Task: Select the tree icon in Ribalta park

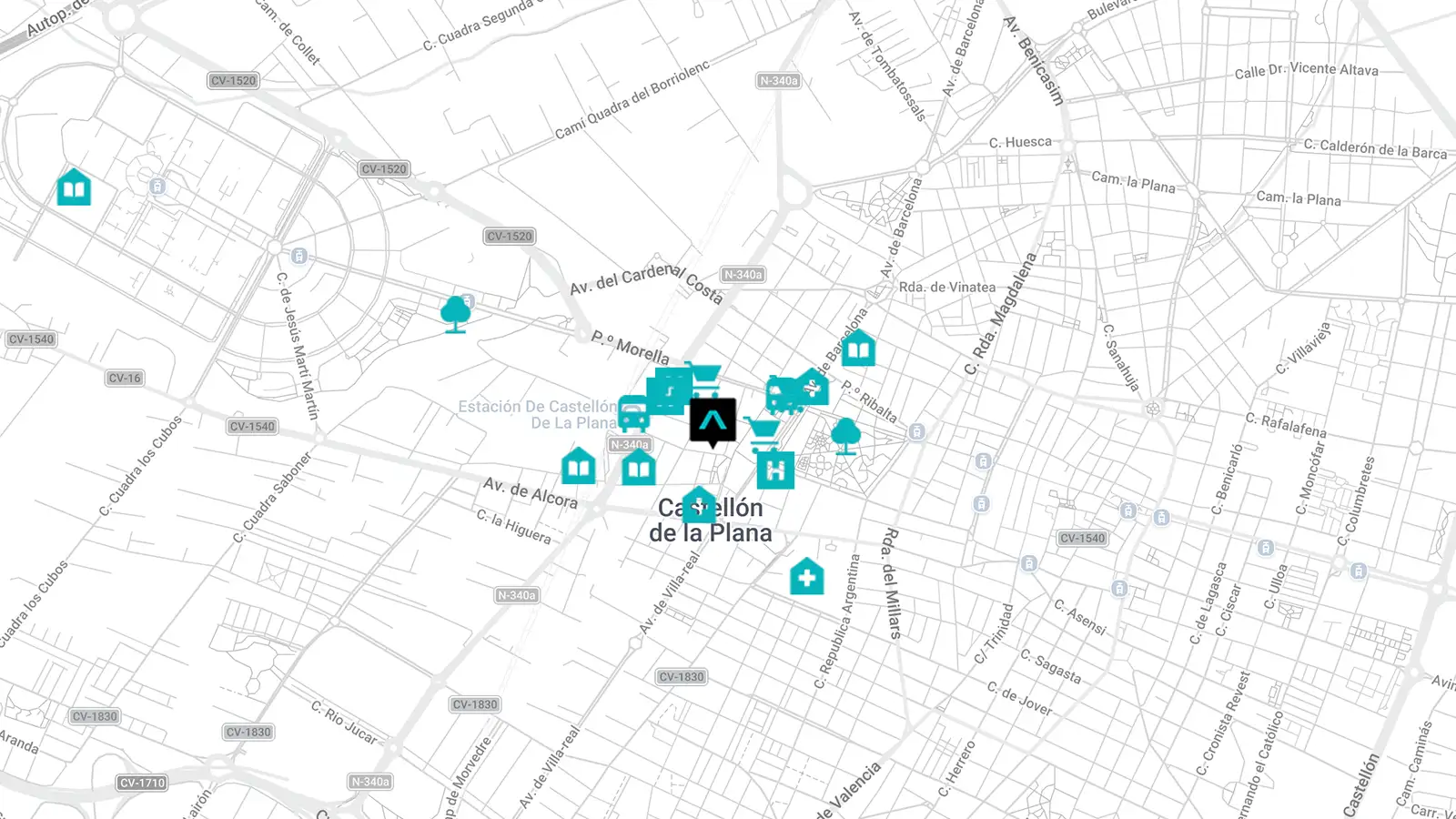Action: pos(846,436)
